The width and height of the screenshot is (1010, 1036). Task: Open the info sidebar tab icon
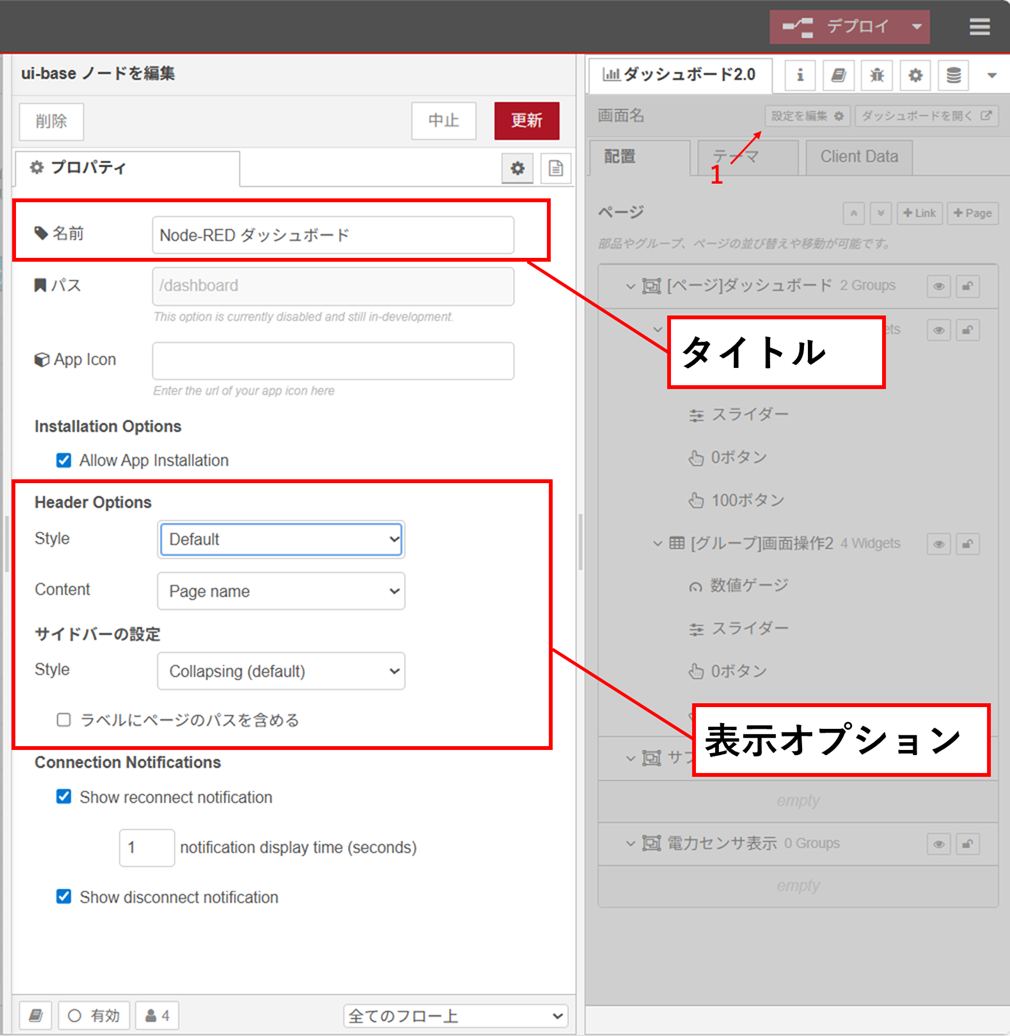click(800, 75)
